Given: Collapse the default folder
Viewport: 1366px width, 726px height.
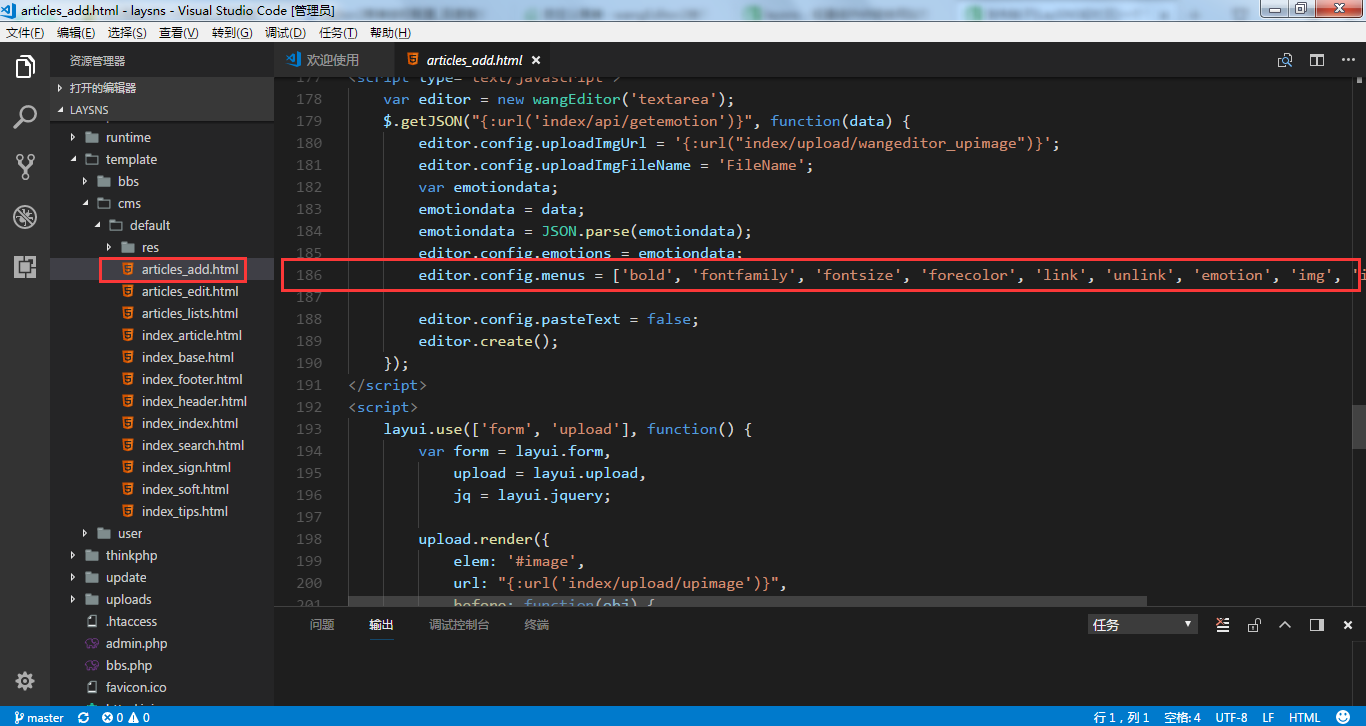Looking at the screenshot, I should tap(150, 226).
